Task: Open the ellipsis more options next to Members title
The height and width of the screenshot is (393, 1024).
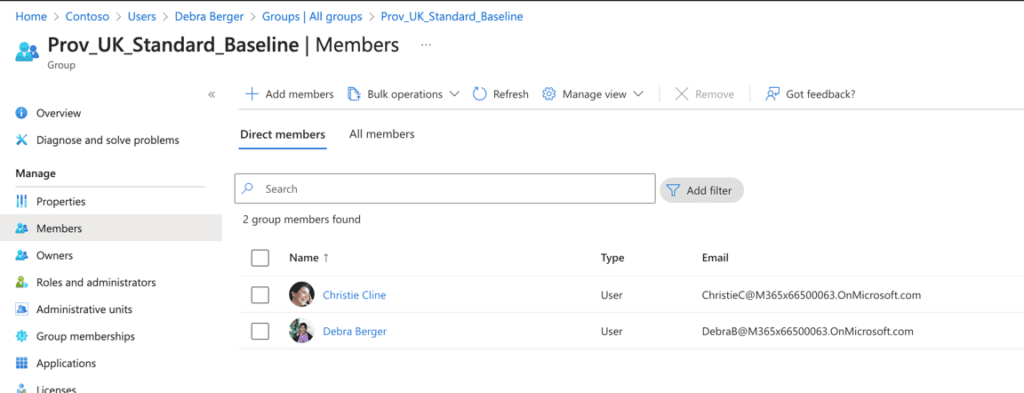Action: 426,45
